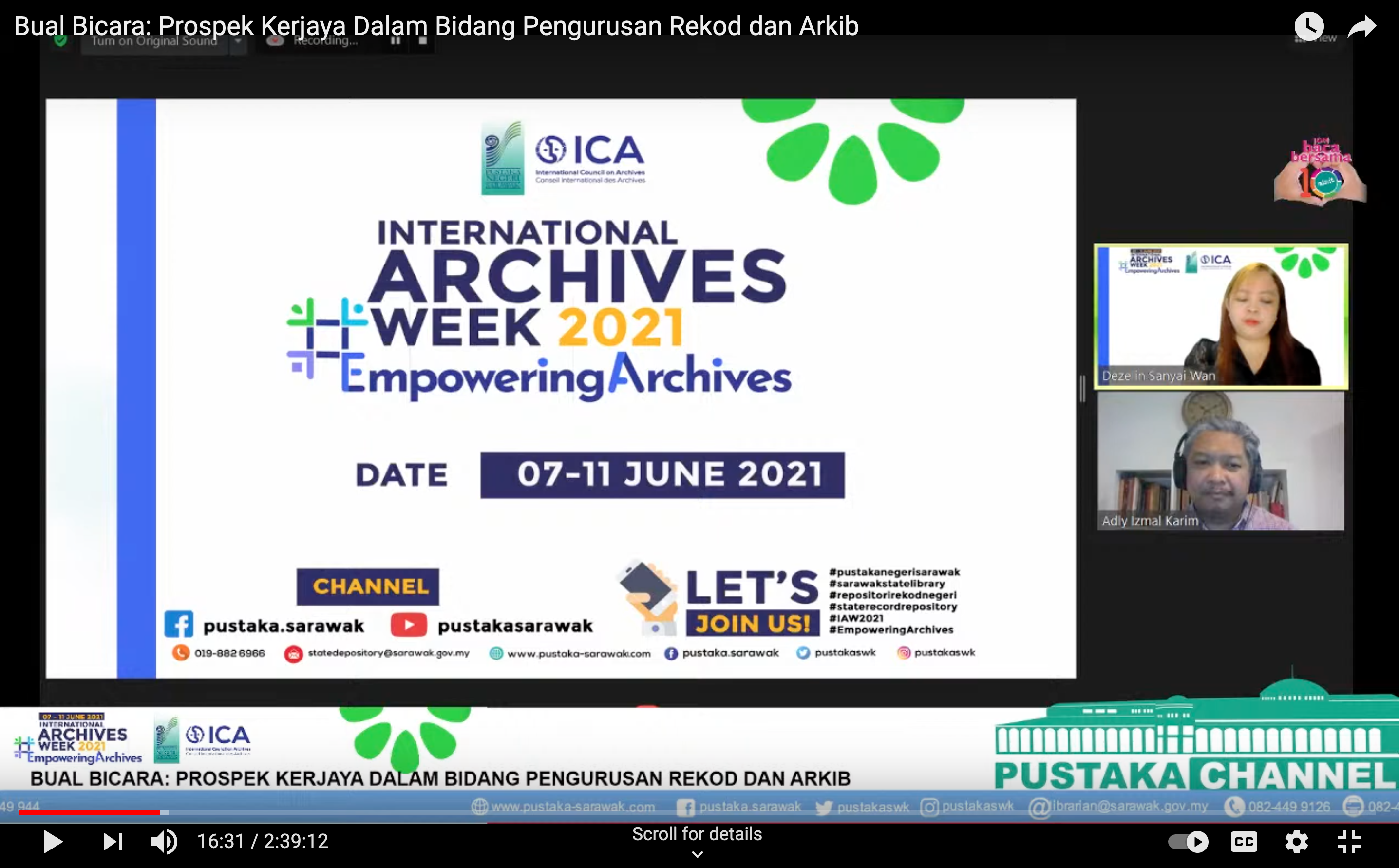Click the Jom Baca Bersama logo
The height and width of the screenshot is (868, 1399).
click(1321, 171)
